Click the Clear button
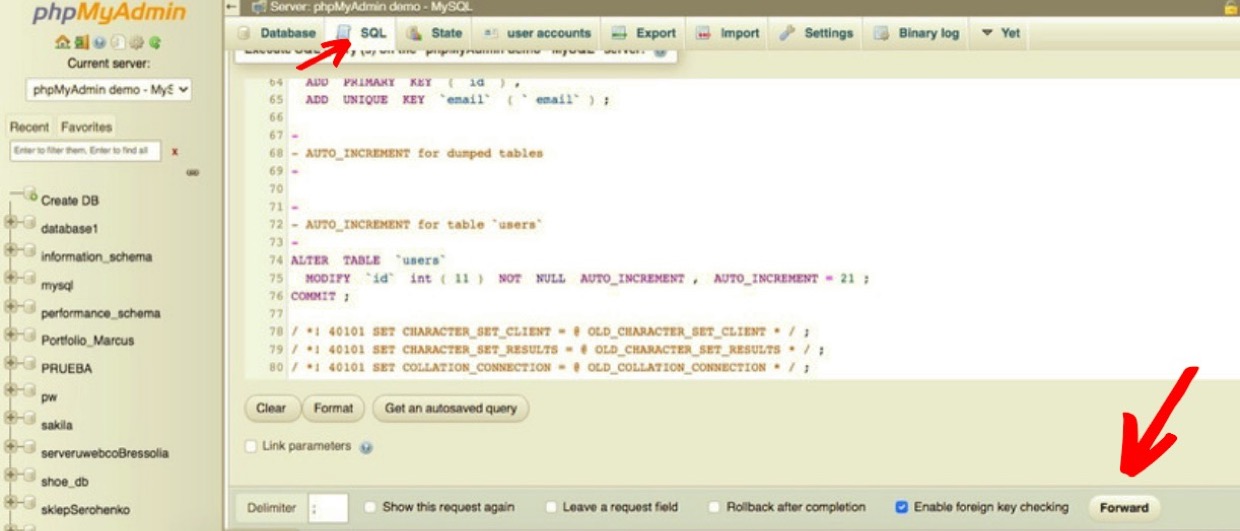 point(271,408)
